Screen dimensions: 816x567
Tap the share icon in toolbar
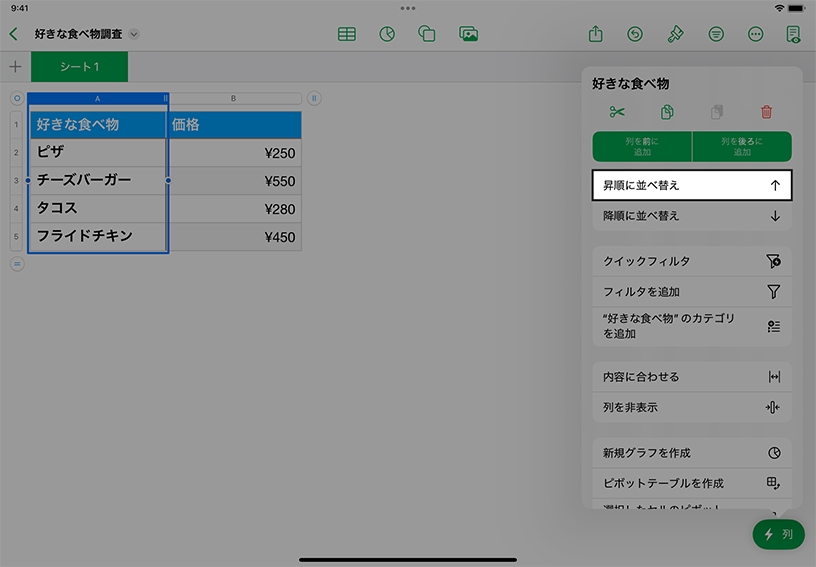point(596,34)
